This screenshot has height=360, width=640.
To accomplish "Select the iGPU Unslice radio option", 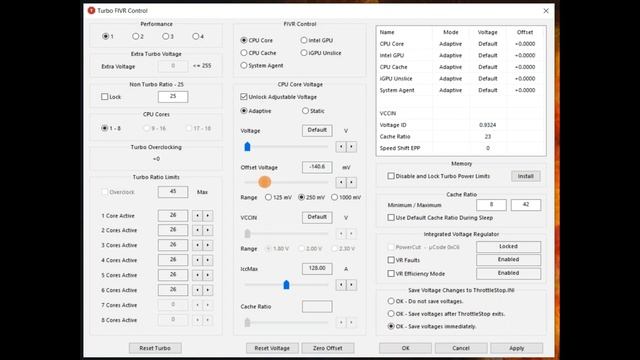I will tap(304, 53).
